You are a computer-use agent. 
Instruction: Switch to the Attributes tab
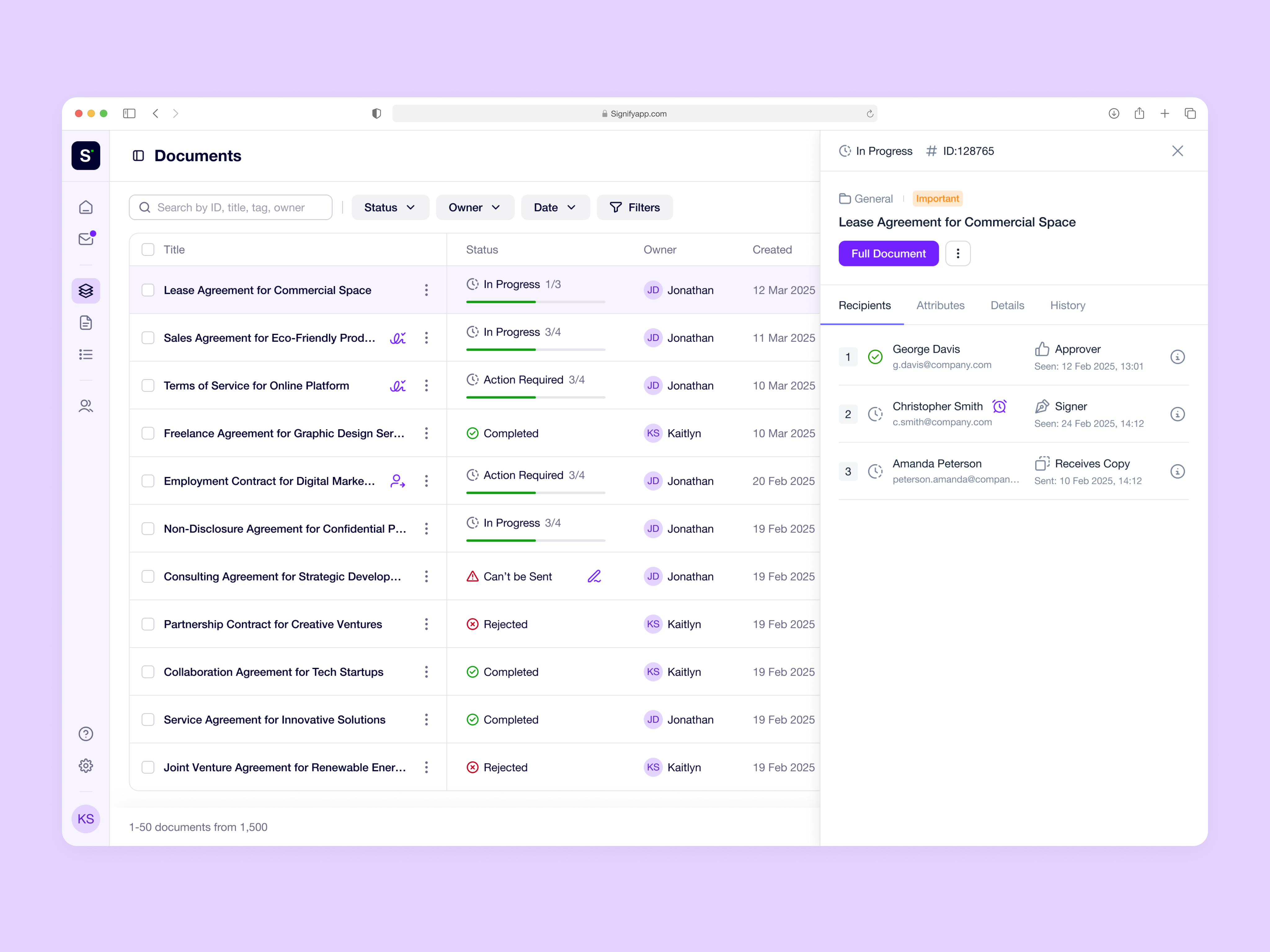[940, 305]
